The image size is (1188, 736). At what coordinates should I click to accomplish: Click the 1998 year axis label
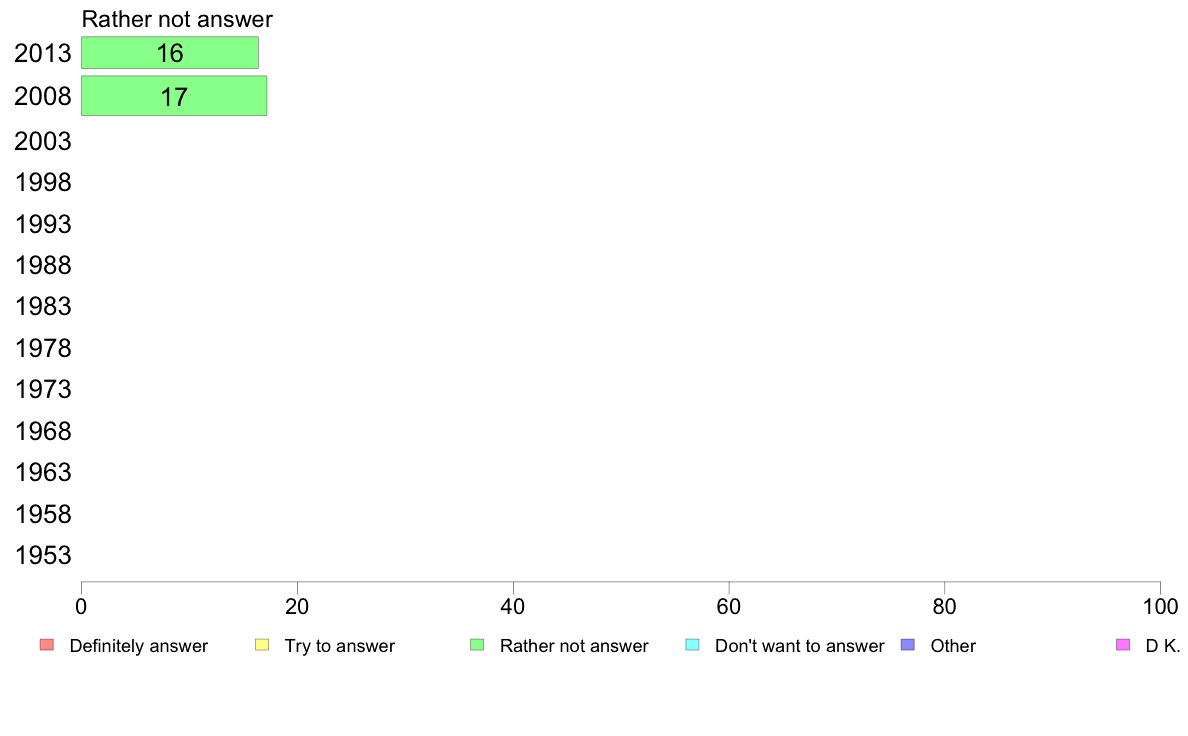(x=43, y=183)
